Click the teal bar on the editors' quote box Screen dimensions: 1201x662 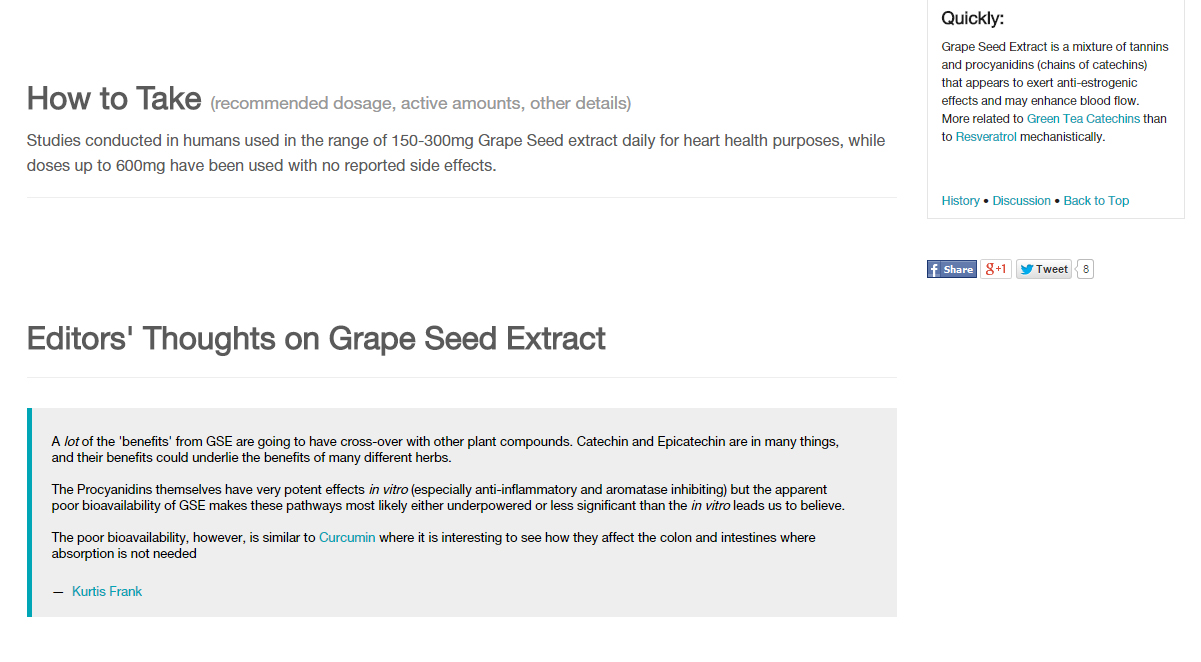coord(29,512)
